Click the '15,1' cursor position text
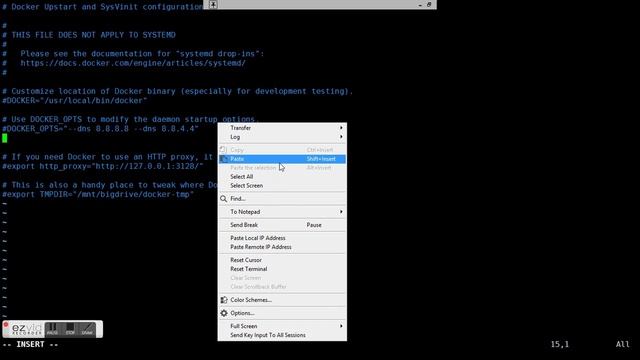This screenshot has height=360, width=640. 560,344
